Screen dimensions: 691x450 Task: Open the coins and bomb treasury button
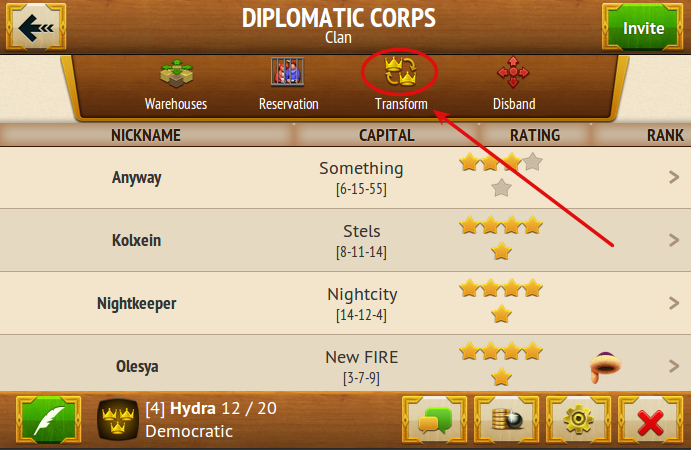point(506,420)
